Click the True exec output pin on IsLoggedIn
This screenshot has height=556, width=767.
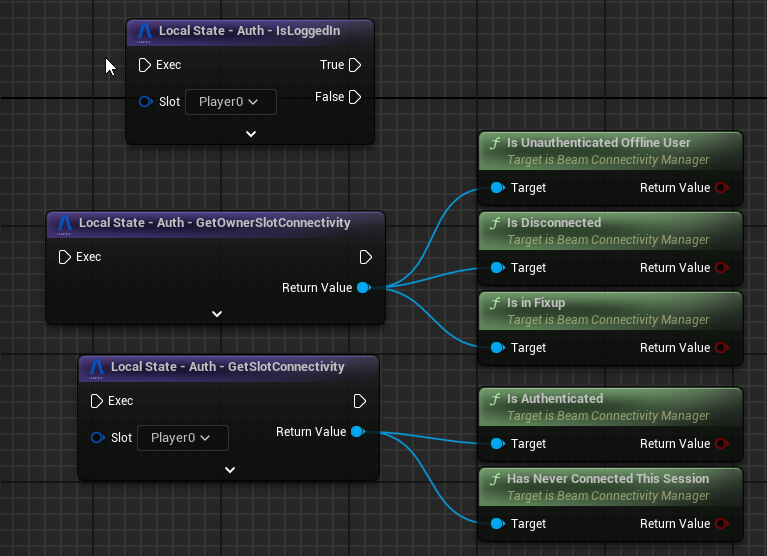pyautogui.click(x=355, y=65)
